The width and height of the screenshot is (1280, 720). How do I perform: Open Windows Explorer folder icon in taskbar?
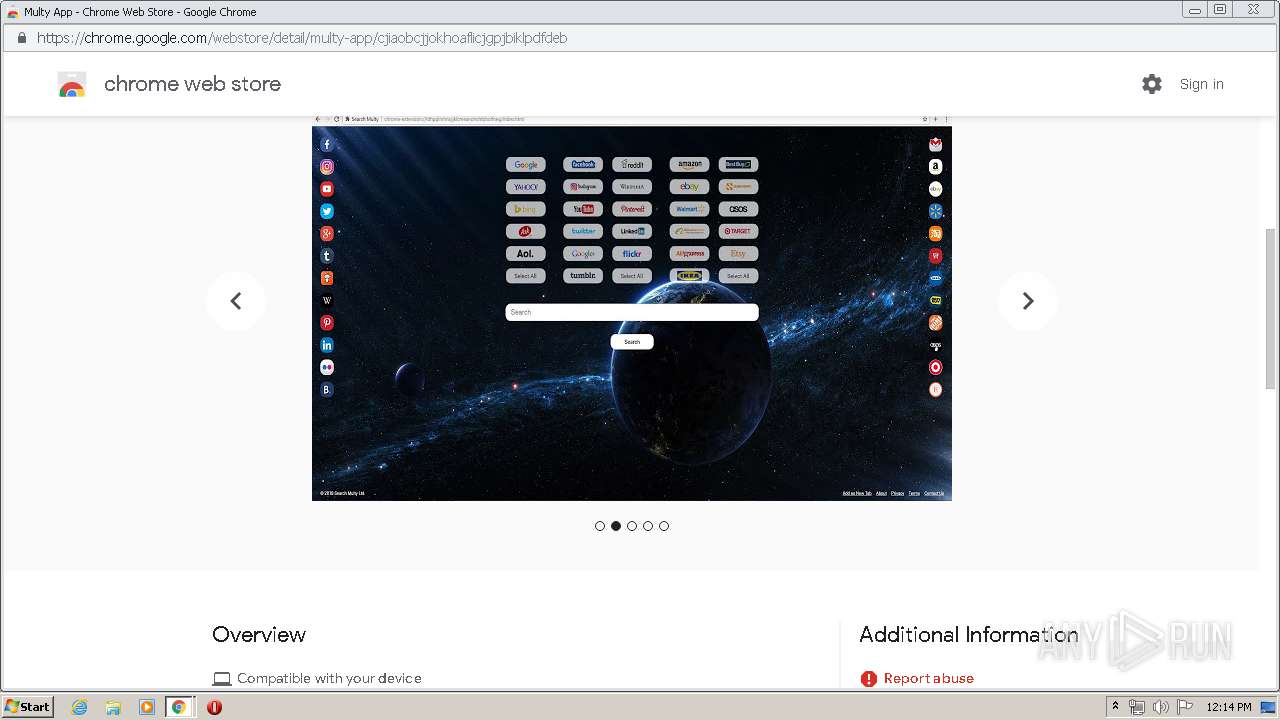point(113,707)
